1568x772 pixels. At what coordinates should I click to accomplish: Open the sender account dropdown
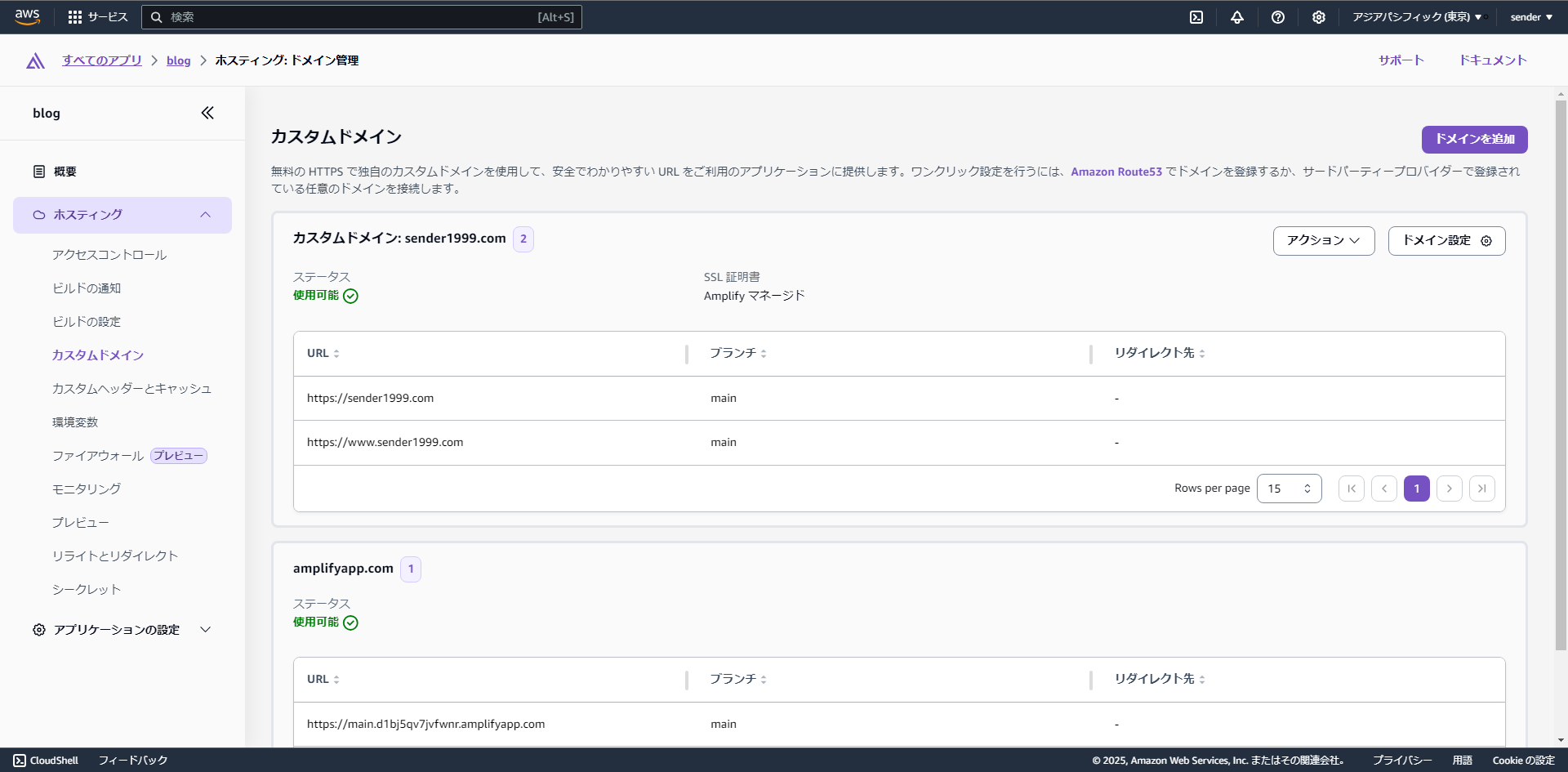pos(1531,17)
